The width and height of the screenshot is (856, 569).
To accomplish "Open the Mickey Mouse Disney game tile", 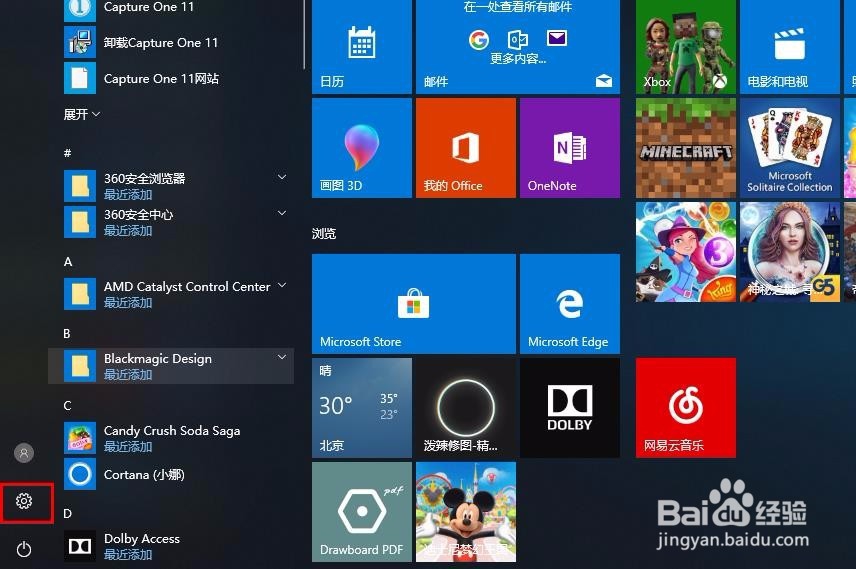I will [x=466, y=512].
